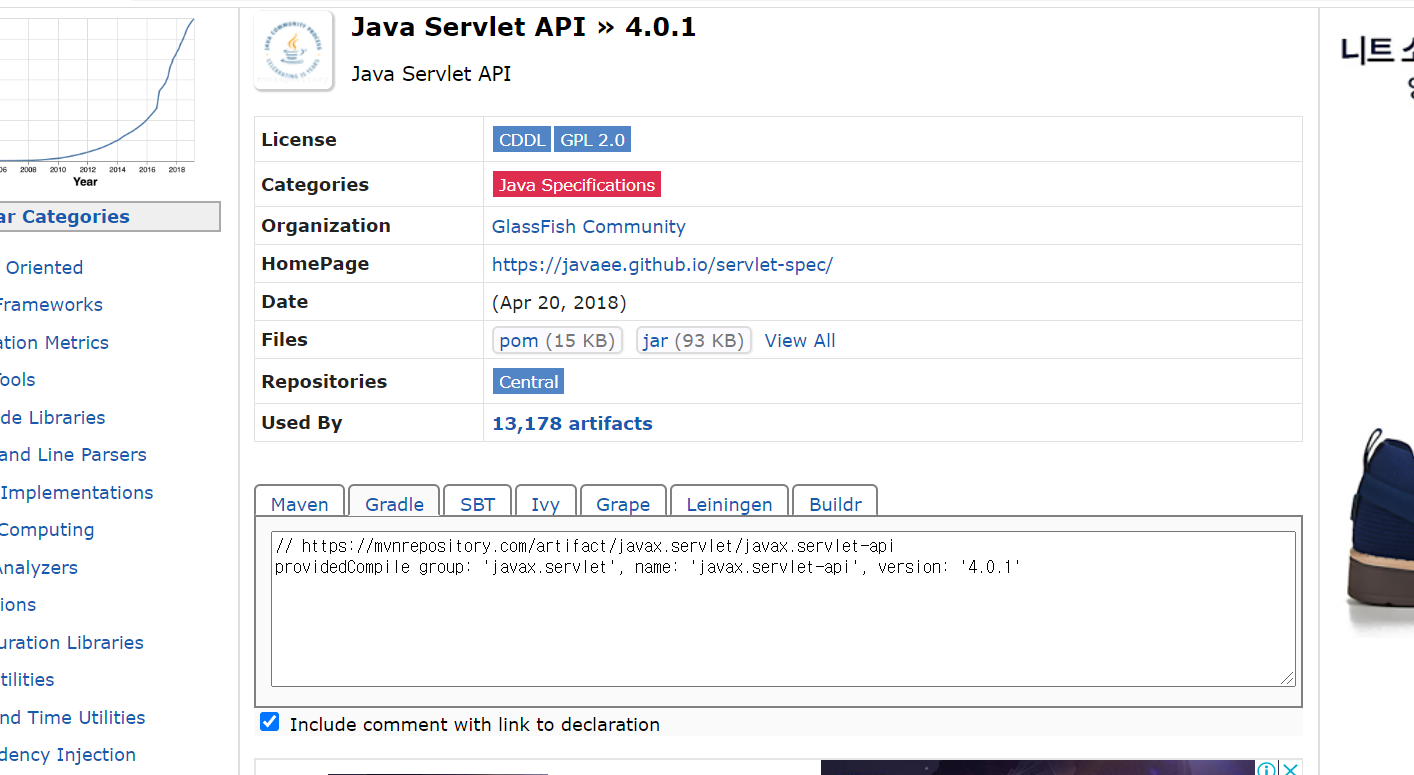This screenshot has height=775, width=1414.
Task: Open the 'Analyzers' sidebar category
Action: (38, 568)
